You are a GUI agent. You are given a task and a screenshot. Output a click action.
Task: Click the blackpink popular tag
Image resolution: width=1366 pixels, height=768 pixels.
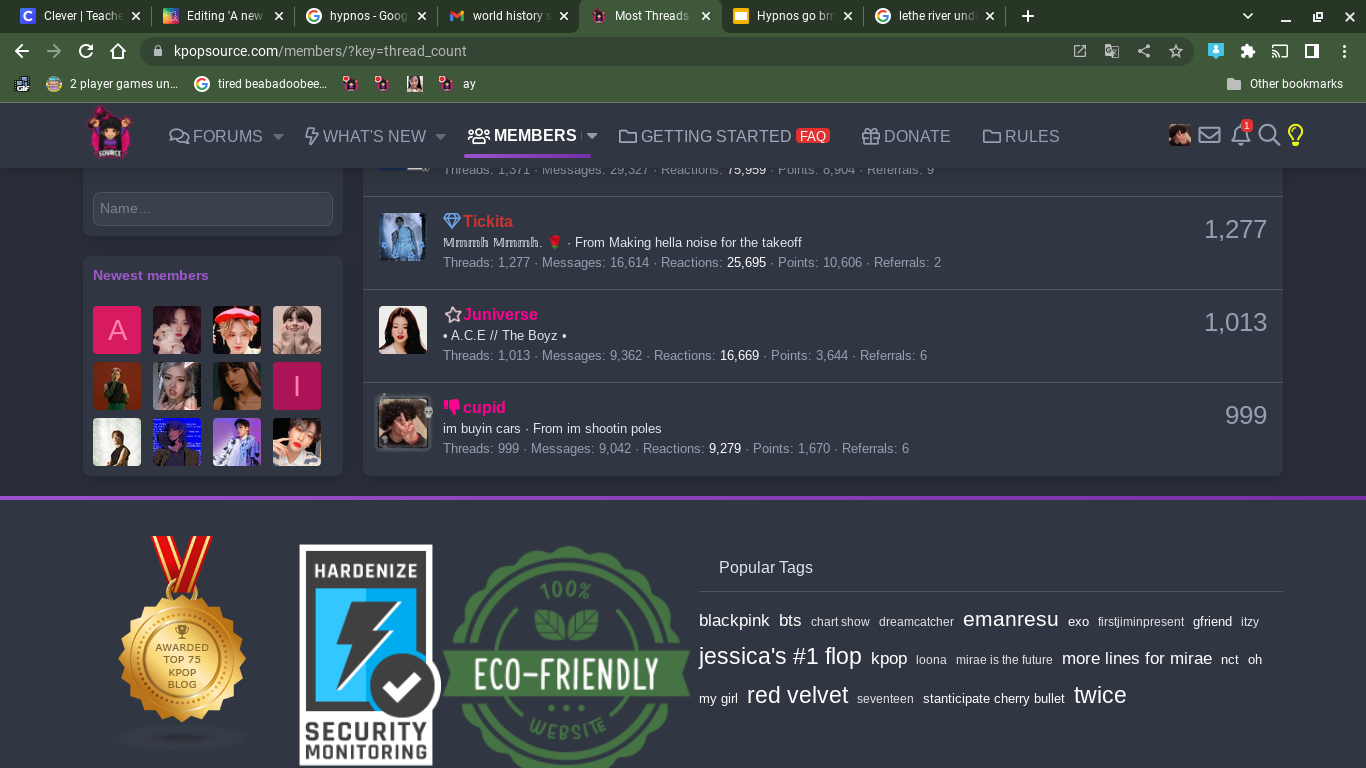[x=734, y=620]
